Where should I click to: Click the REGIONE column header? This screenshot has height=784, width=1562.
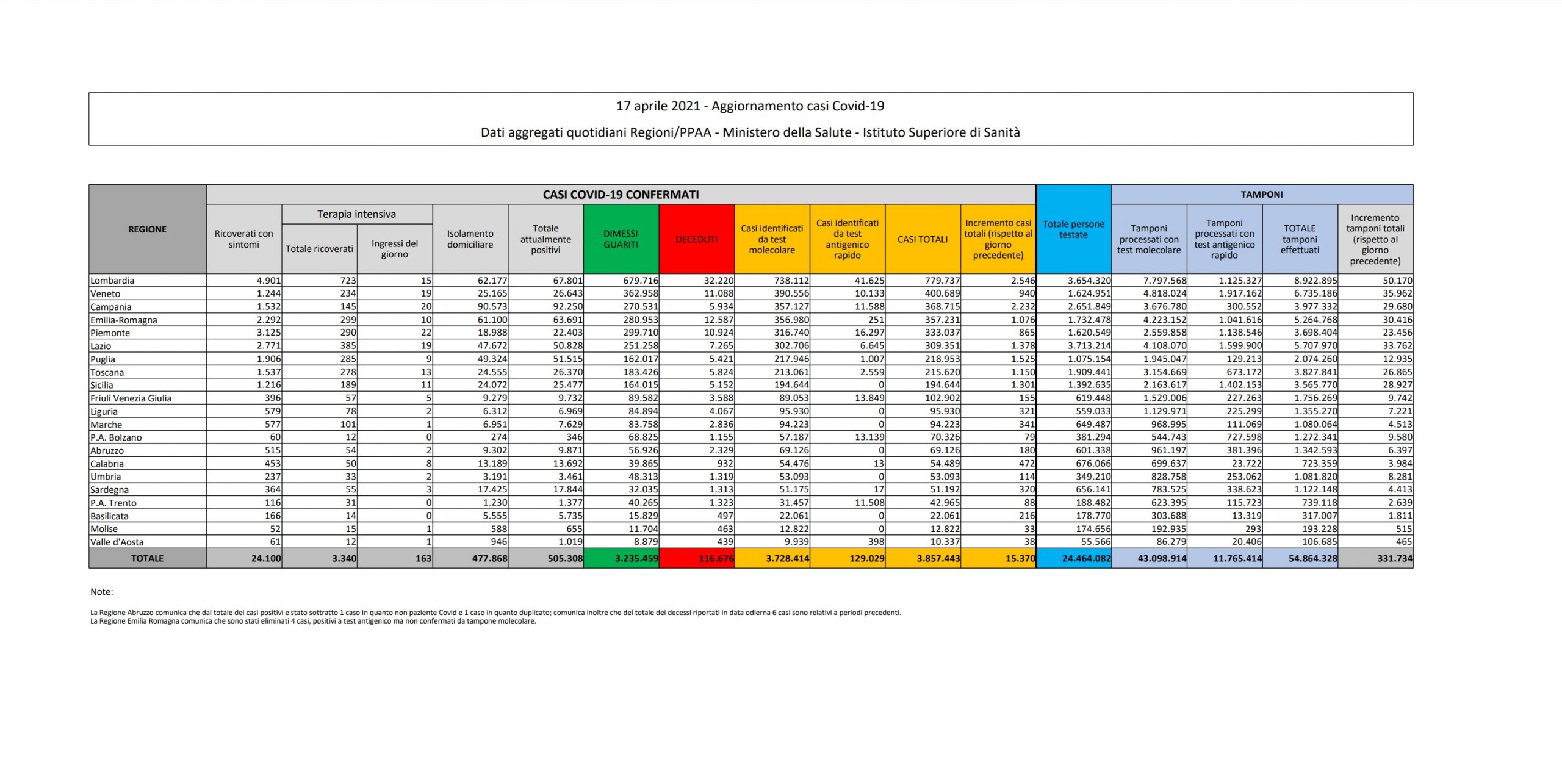point(147,229)
